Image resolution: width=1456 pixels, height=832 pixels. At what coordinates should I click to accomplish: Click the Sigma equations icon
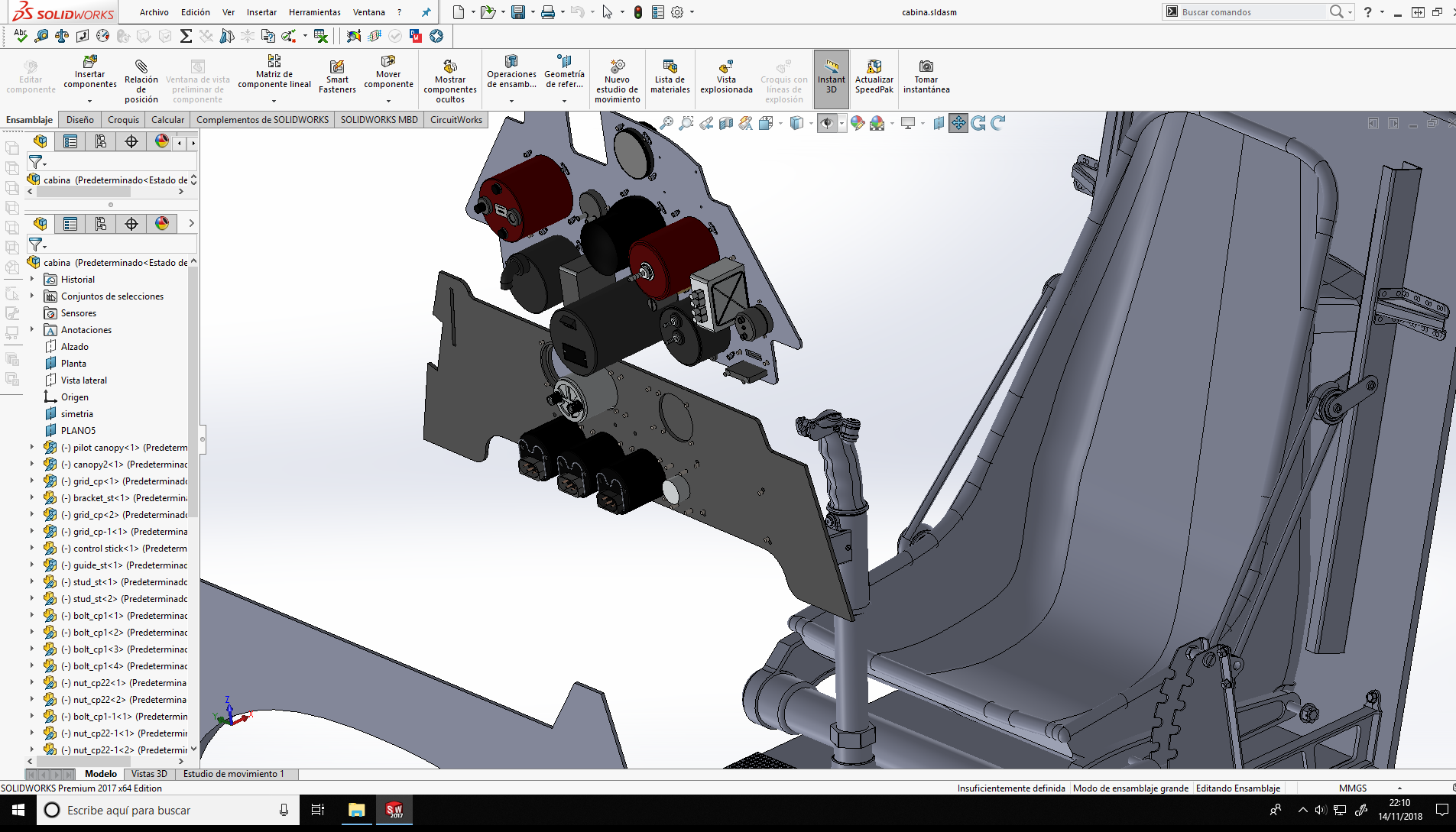pos(186,36)
